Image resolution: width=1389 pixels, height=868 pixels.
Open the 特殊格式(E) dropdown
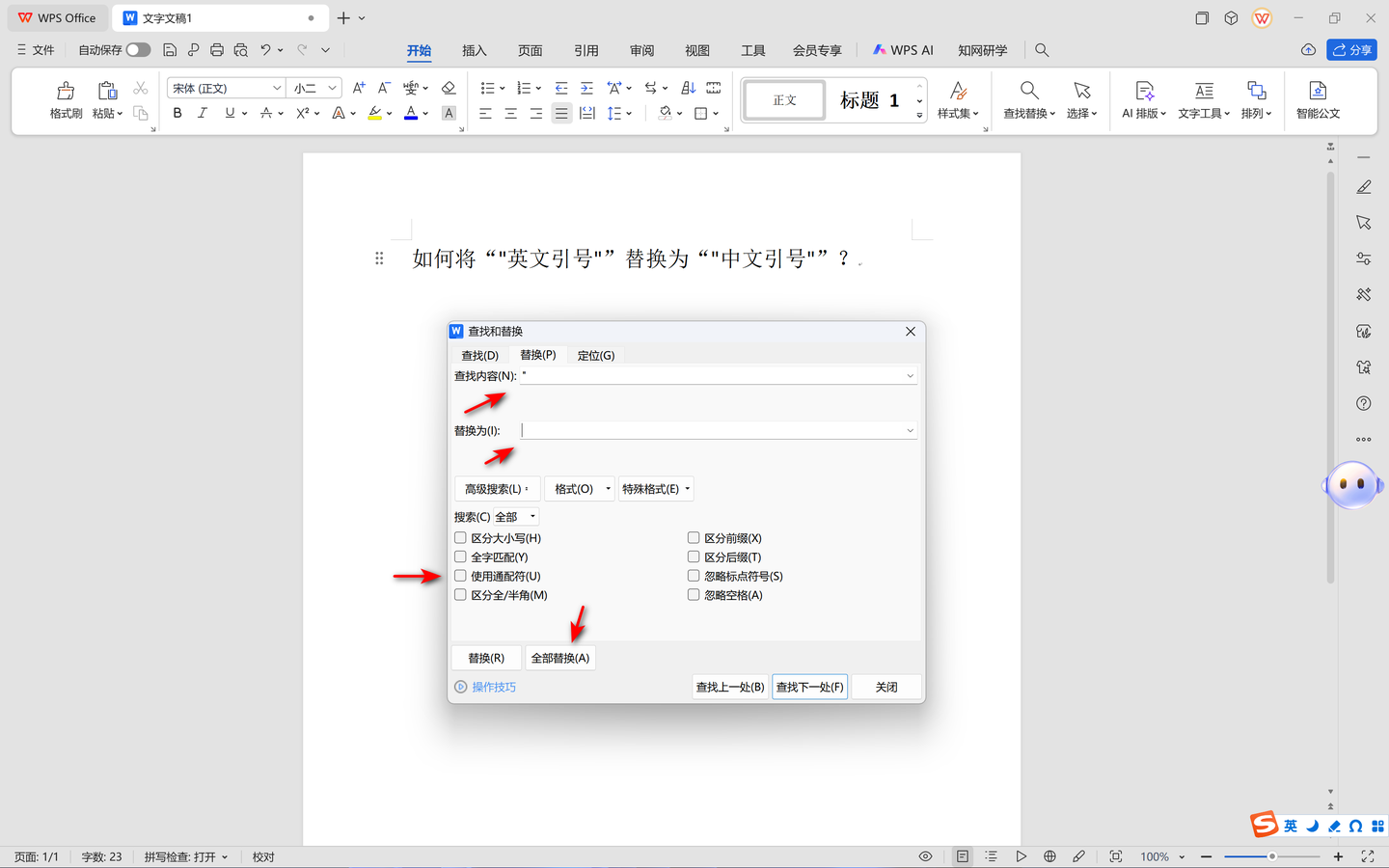[x=656, y=489]
